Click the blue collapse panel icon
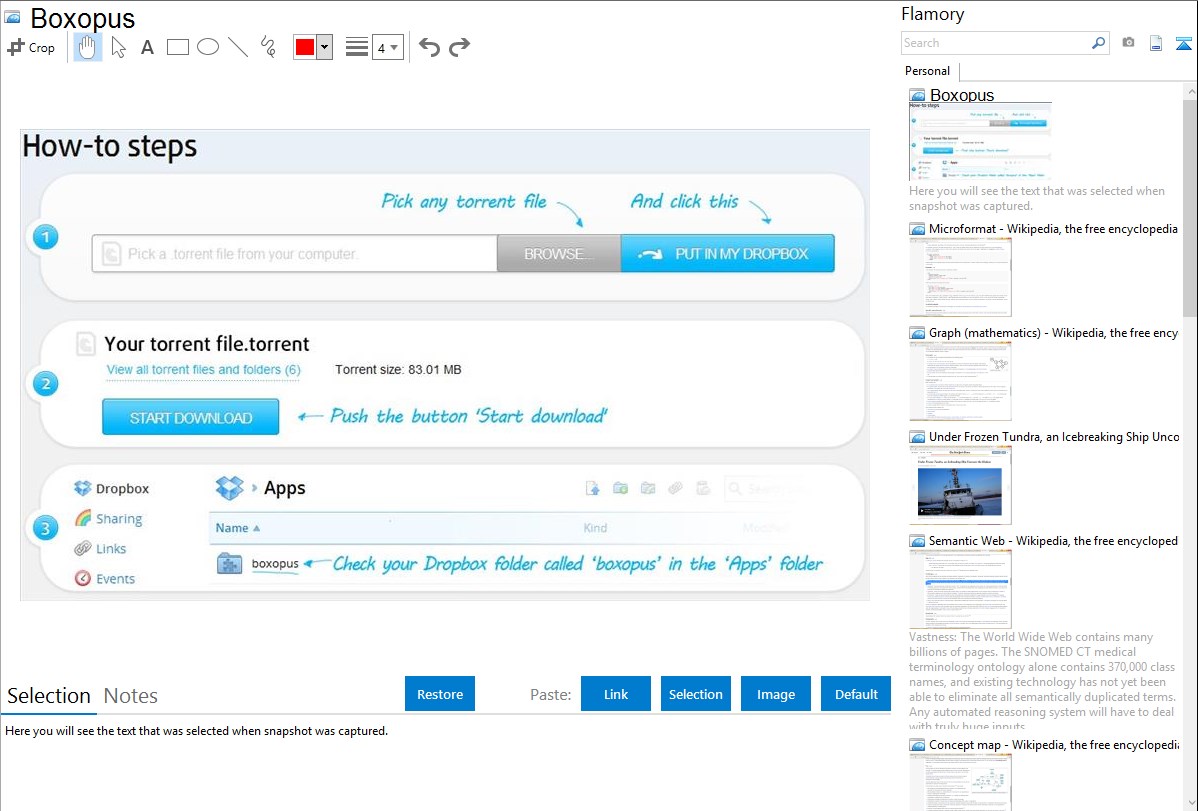The width and height of the screenshot is (1198, 811). [1183, 43]
